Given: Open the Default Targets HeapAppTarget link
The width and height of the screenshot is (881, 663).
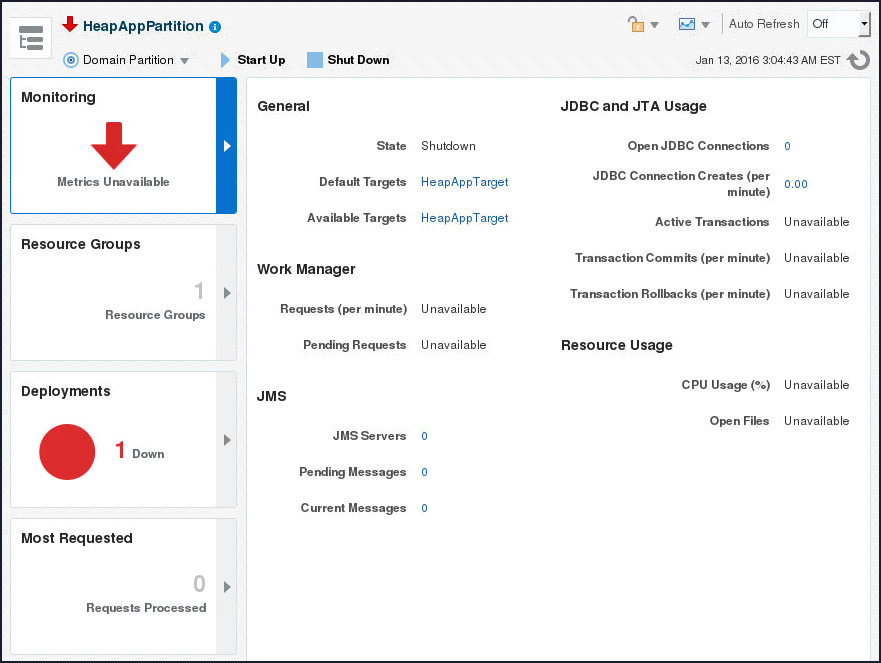Looking at the screenshot, I should (464, 182).
